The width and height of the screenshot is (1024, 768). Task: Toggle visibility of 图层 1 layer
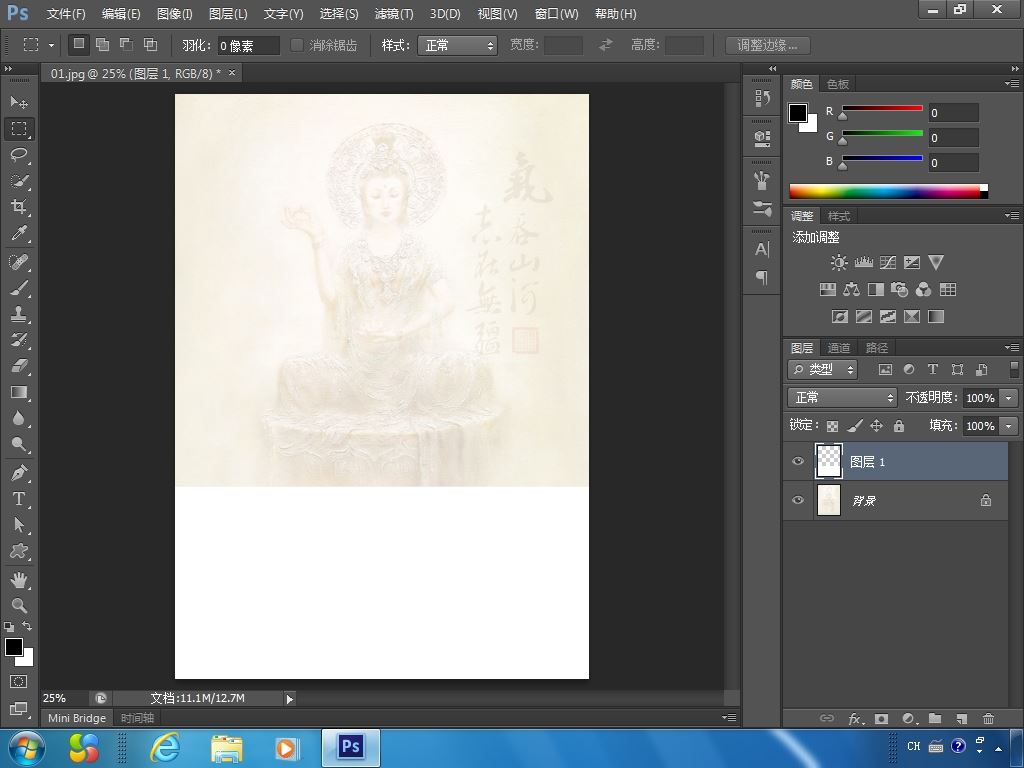coord(797,461)
